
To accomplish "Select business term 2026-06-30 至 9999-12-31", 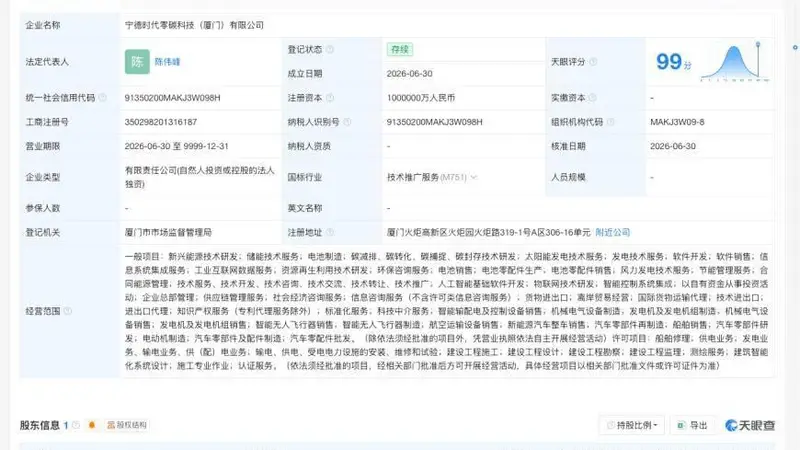I will (177, 146).
